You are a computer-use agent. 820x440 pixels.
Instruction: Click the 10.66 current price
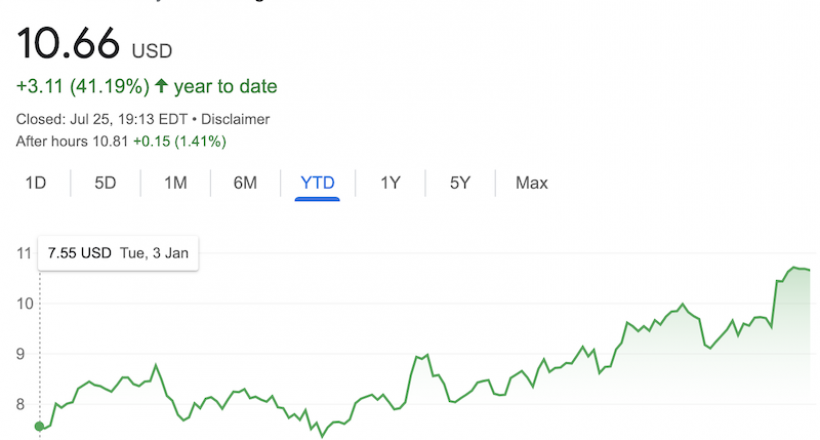coord(68,46)
